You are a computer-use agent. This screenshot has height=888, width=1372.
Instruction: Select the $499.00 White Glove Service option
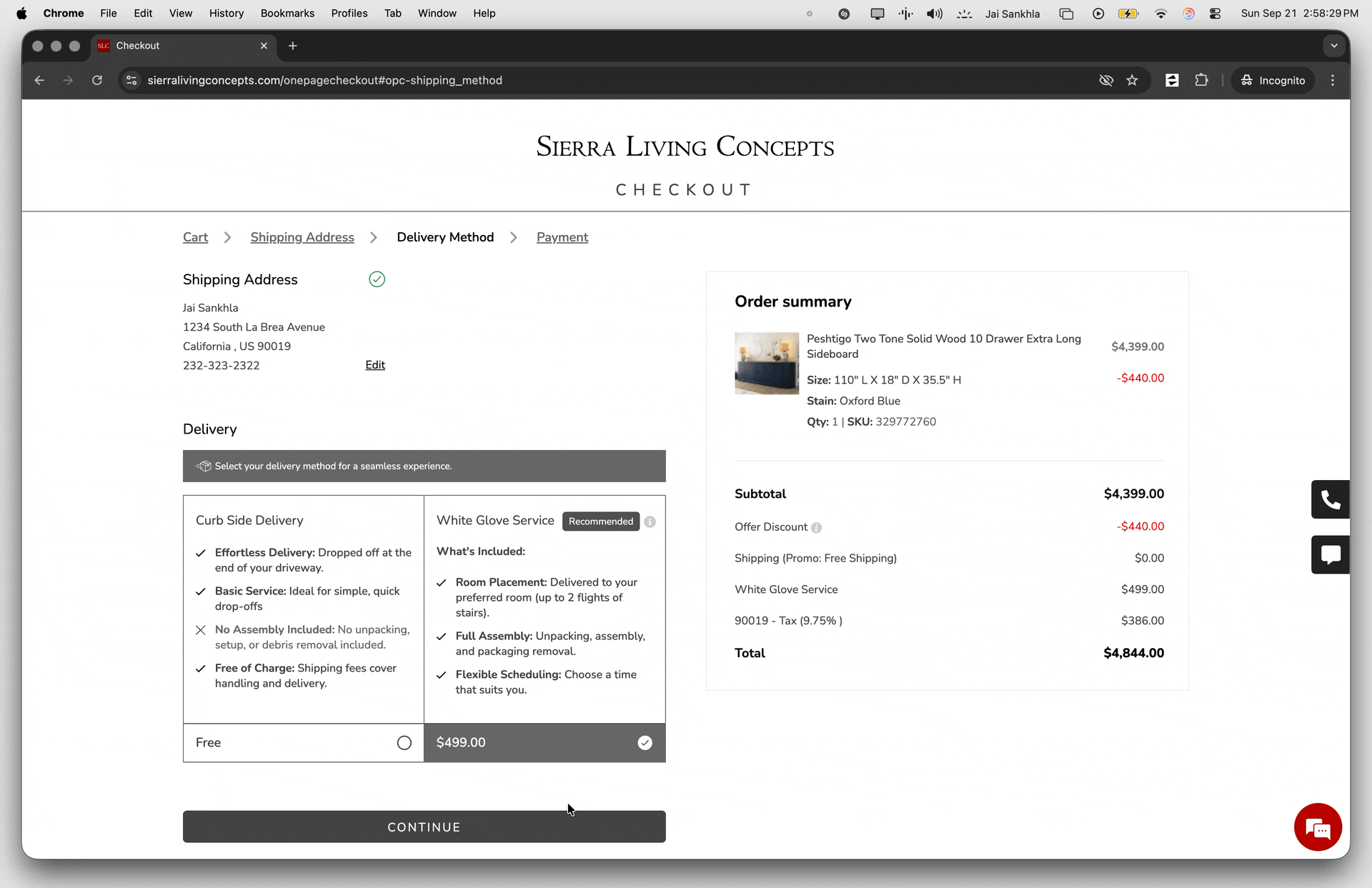[545, 743]
